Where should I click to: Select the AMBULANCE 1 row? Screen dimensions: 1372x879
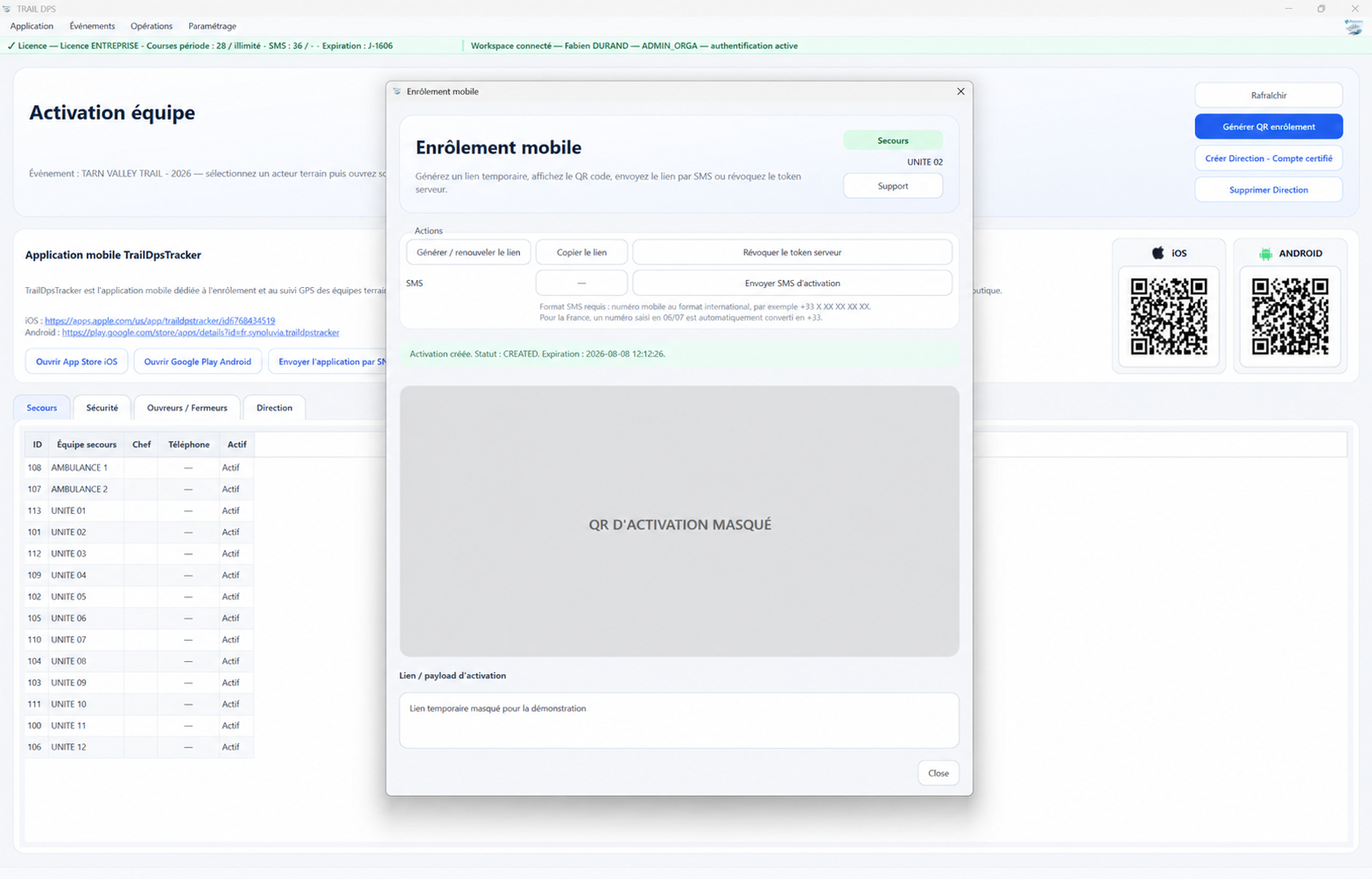[x=139, y=468]
